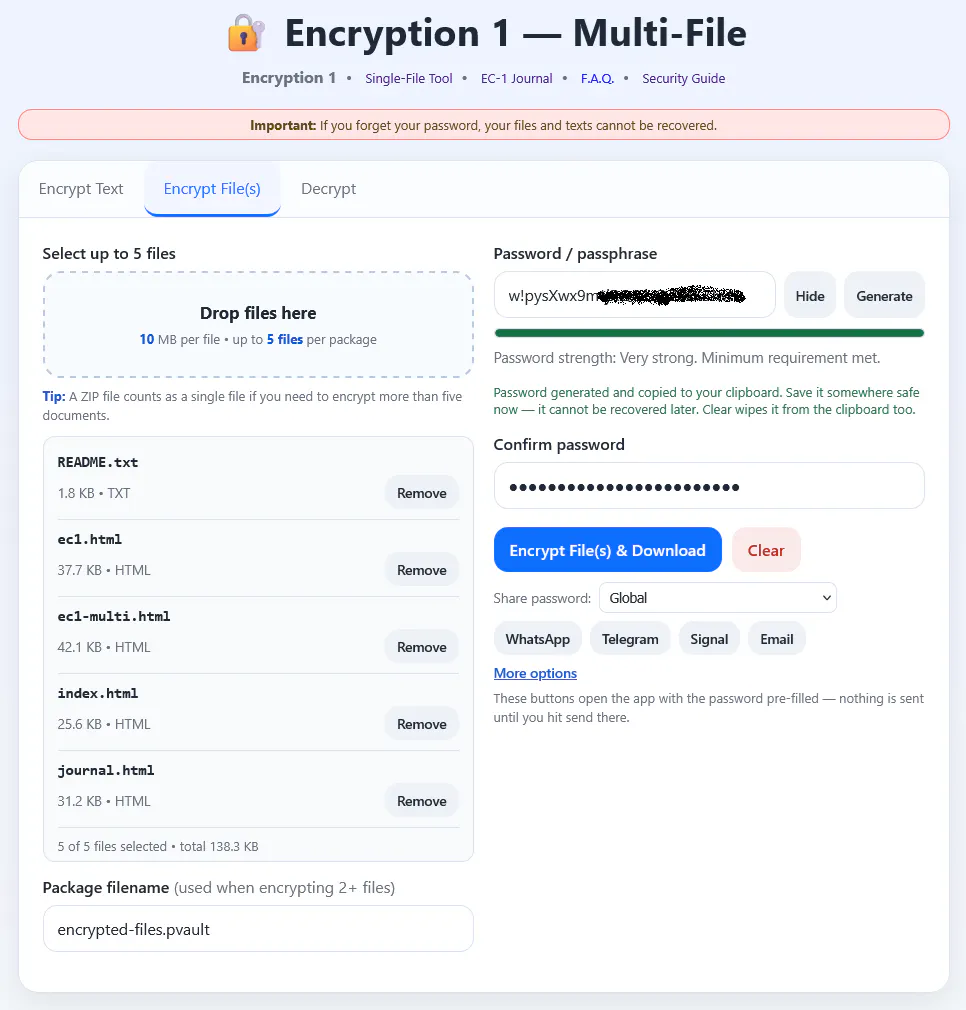Click the Important password warning banner

pyautogui.click(x=484, y=125)
